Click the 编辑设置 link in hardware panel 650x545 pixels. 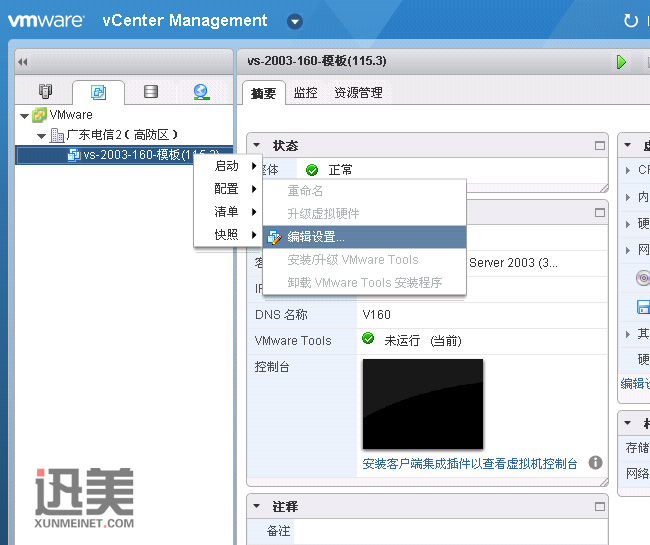(x=635, y=384)
